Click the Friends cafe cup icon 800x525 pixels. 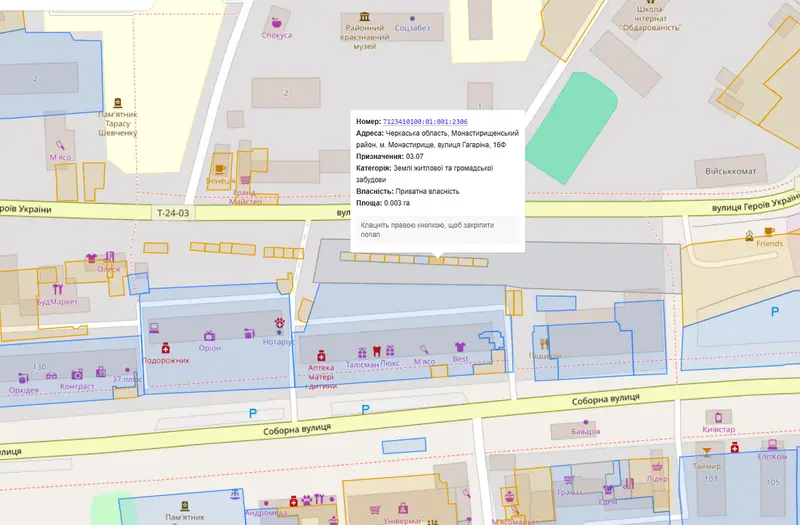coord(769,232)
